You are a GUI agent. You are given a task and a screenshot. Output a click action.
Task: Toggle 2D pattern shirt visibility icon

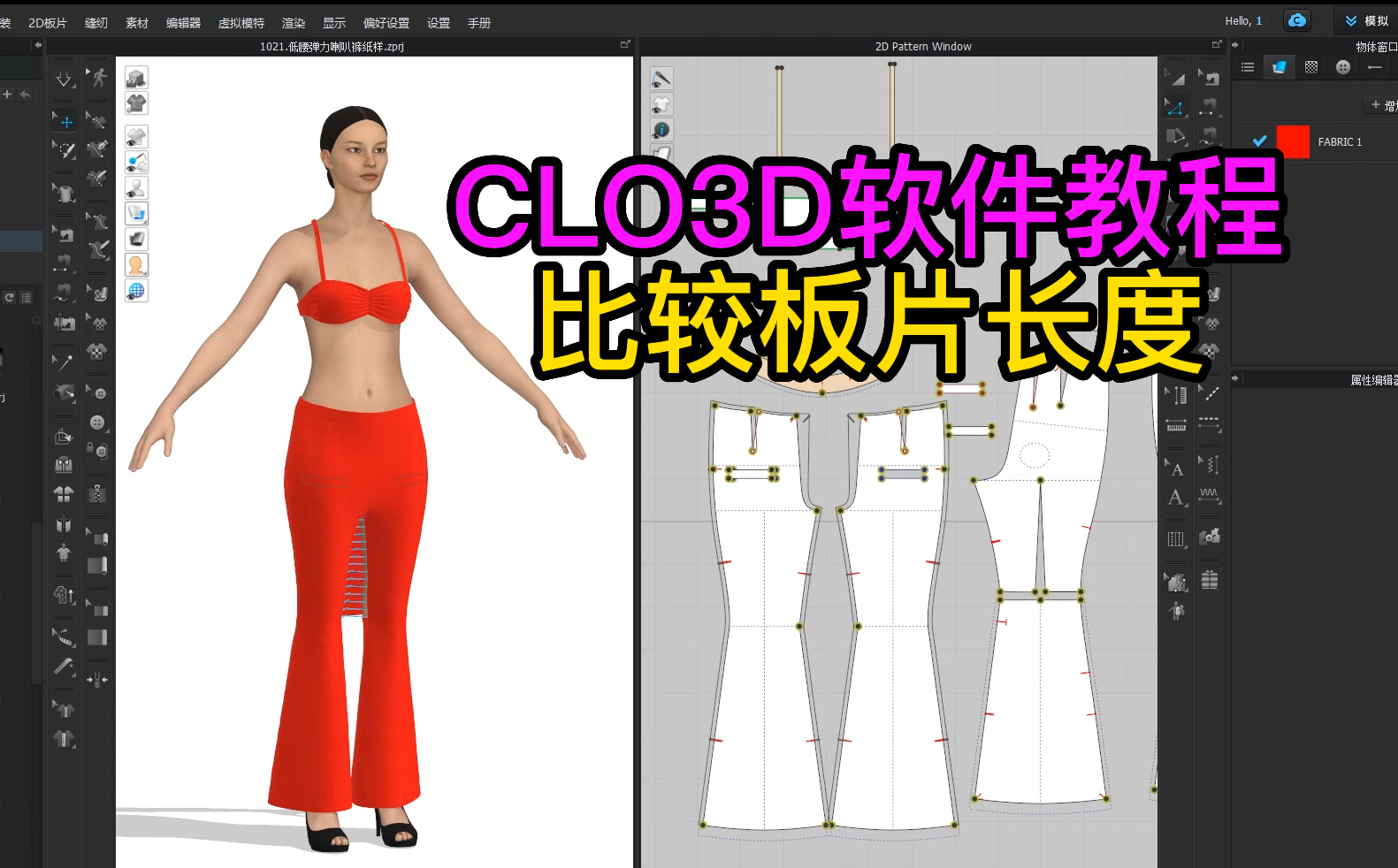click(x=661, y=104)
